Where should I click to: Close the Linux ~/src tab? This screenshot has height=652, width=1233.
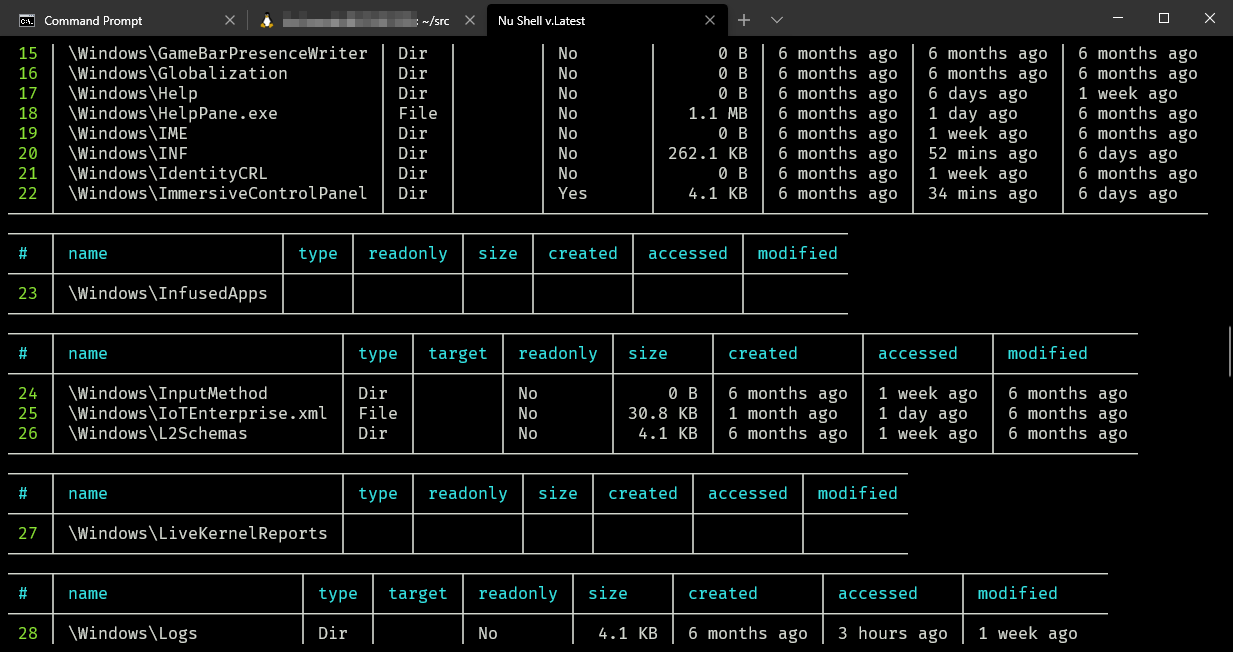[470, 20]
